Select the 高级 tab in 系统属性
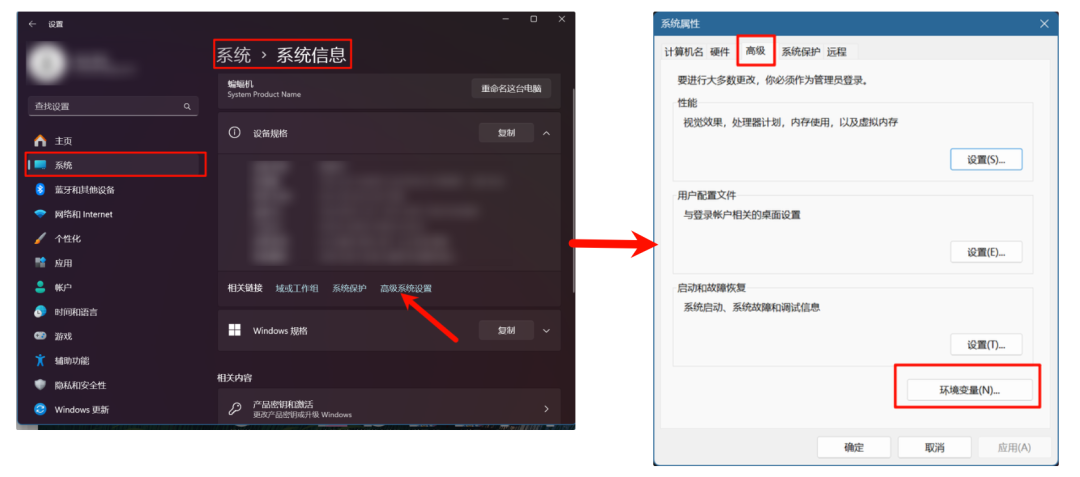 click(x=756, y=50)
